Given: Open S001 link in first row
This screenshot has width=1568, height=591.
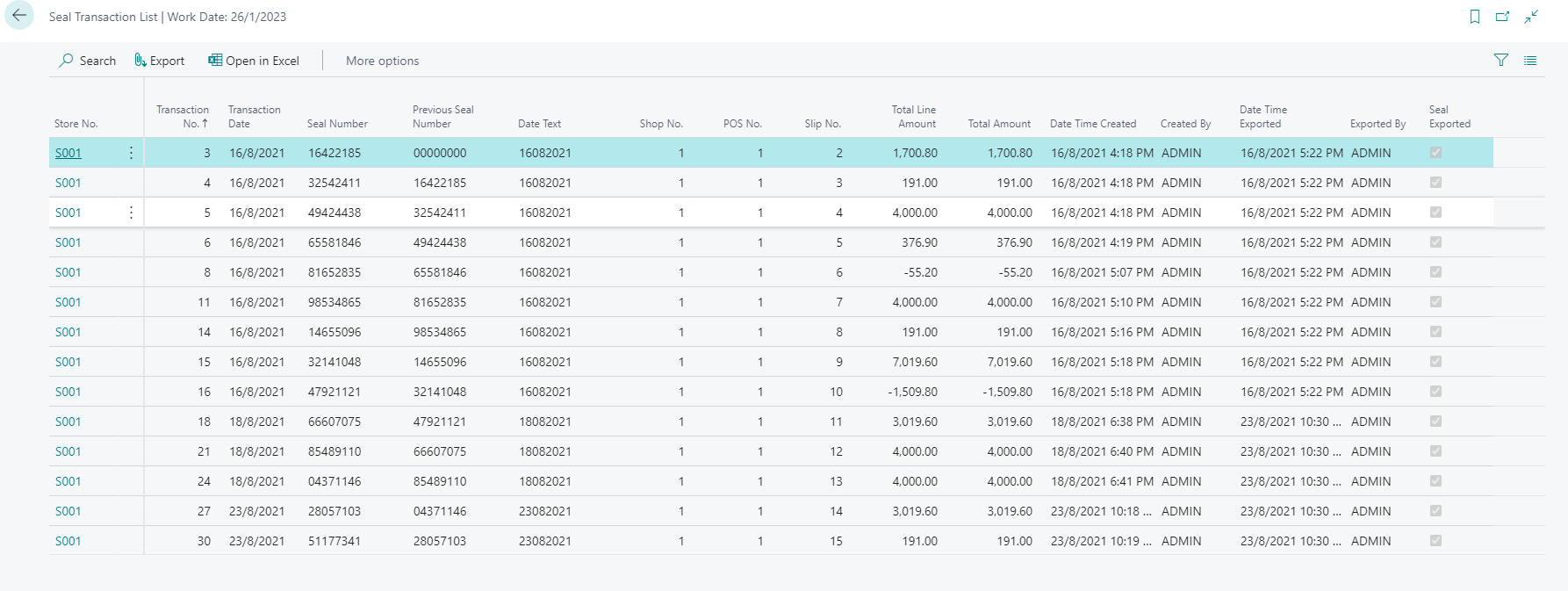Looking at the screenshot, I should pos(68,153).
